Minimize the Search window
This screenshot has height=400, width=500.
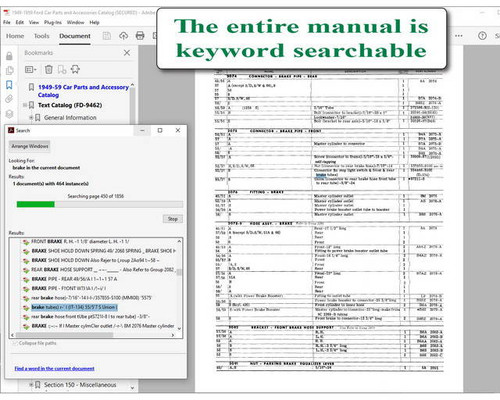(142, 130)
